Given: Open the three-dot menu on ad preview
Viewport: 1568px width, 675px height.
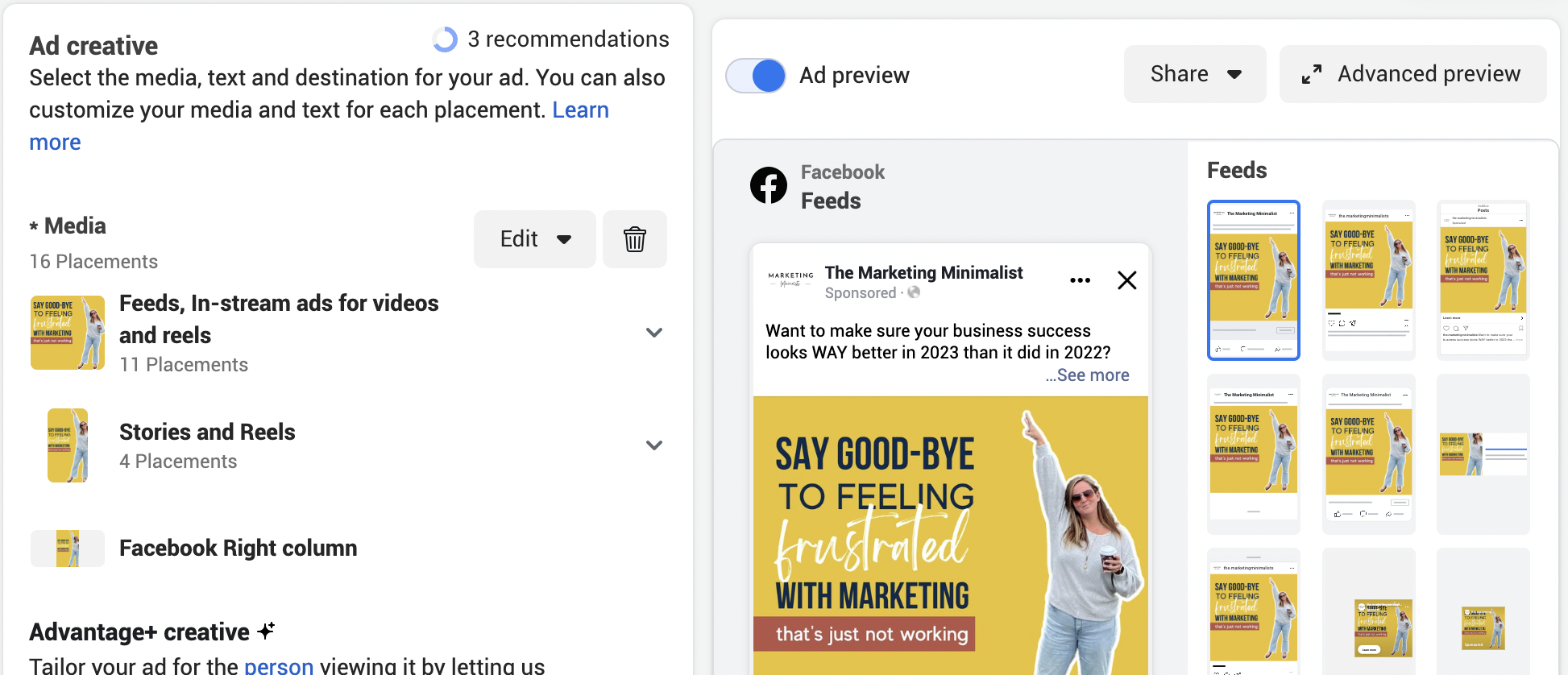Looking at the screenshot, I should [x=1080, y=280].
